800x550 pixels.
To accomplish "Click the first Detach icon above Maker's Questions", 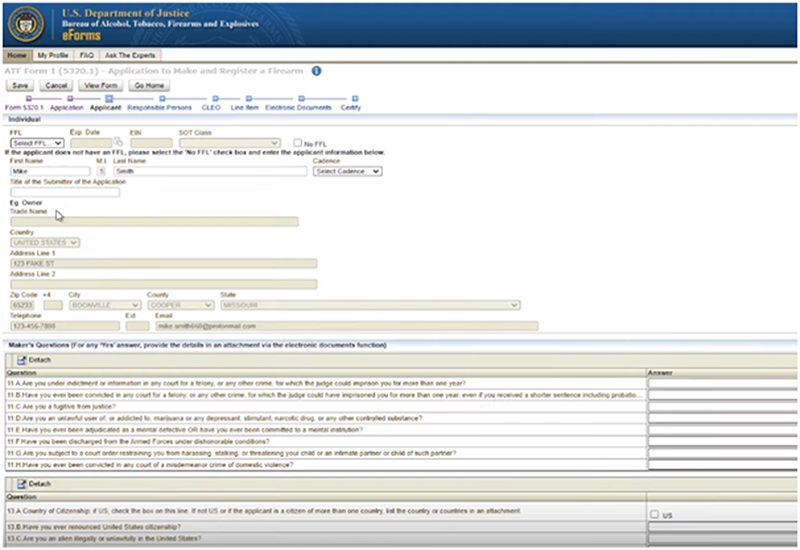I will coord(22,360).
